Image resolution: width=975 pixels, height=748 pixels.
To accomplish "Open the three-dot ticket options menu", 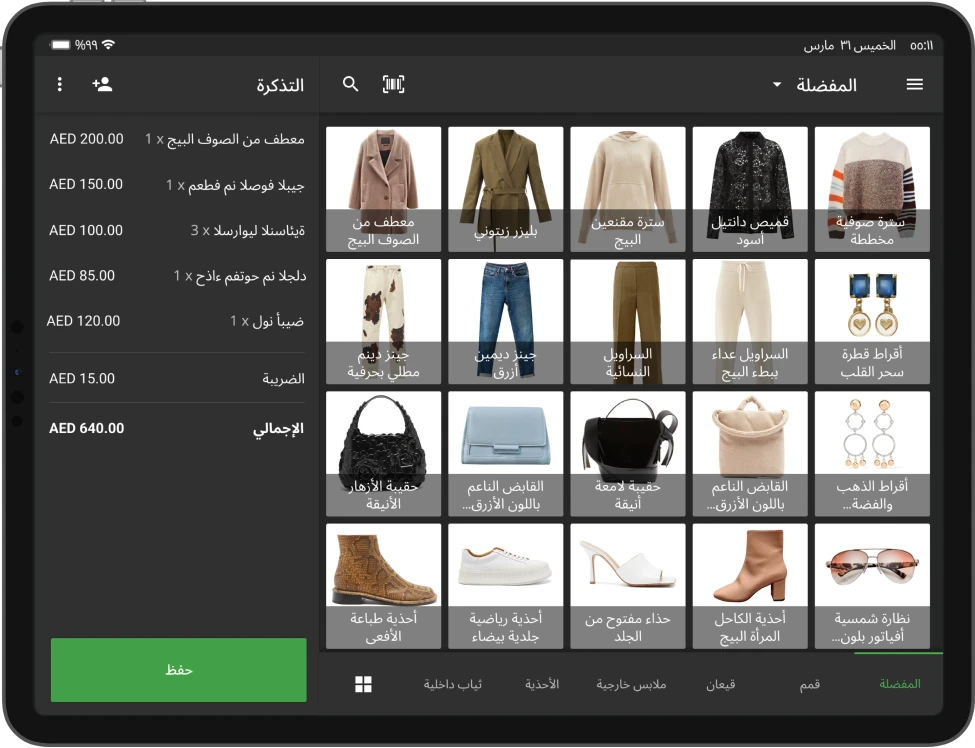I will pyautogui.click(x=59, y=84).
